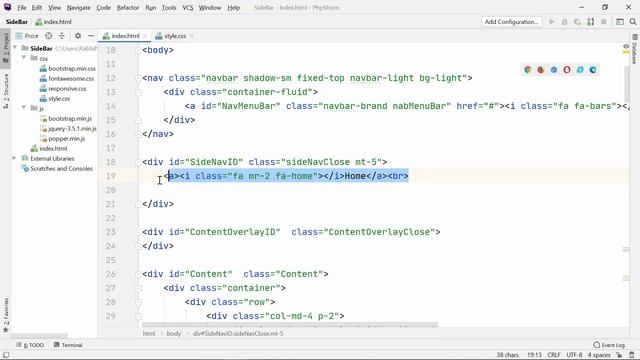The width and height of the screenshot is (640, 360).
Task: Open the Run menu
Action: [x=151, y=7]
